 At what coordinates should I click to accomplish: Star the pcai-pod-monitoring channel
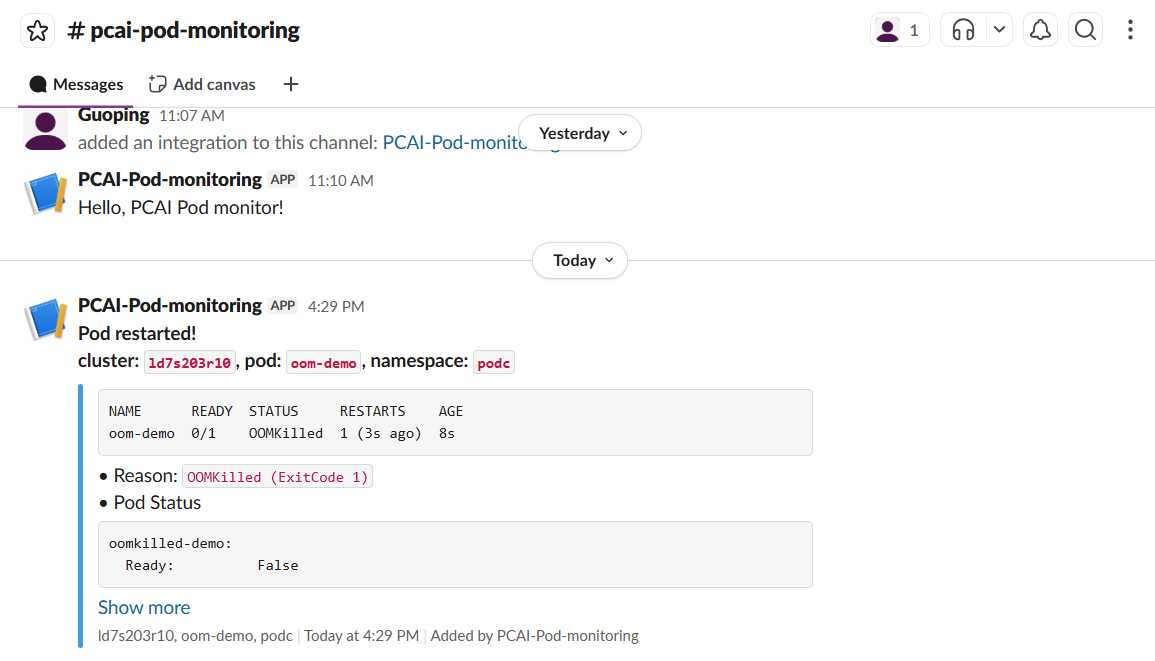click(x=38, y=31)
